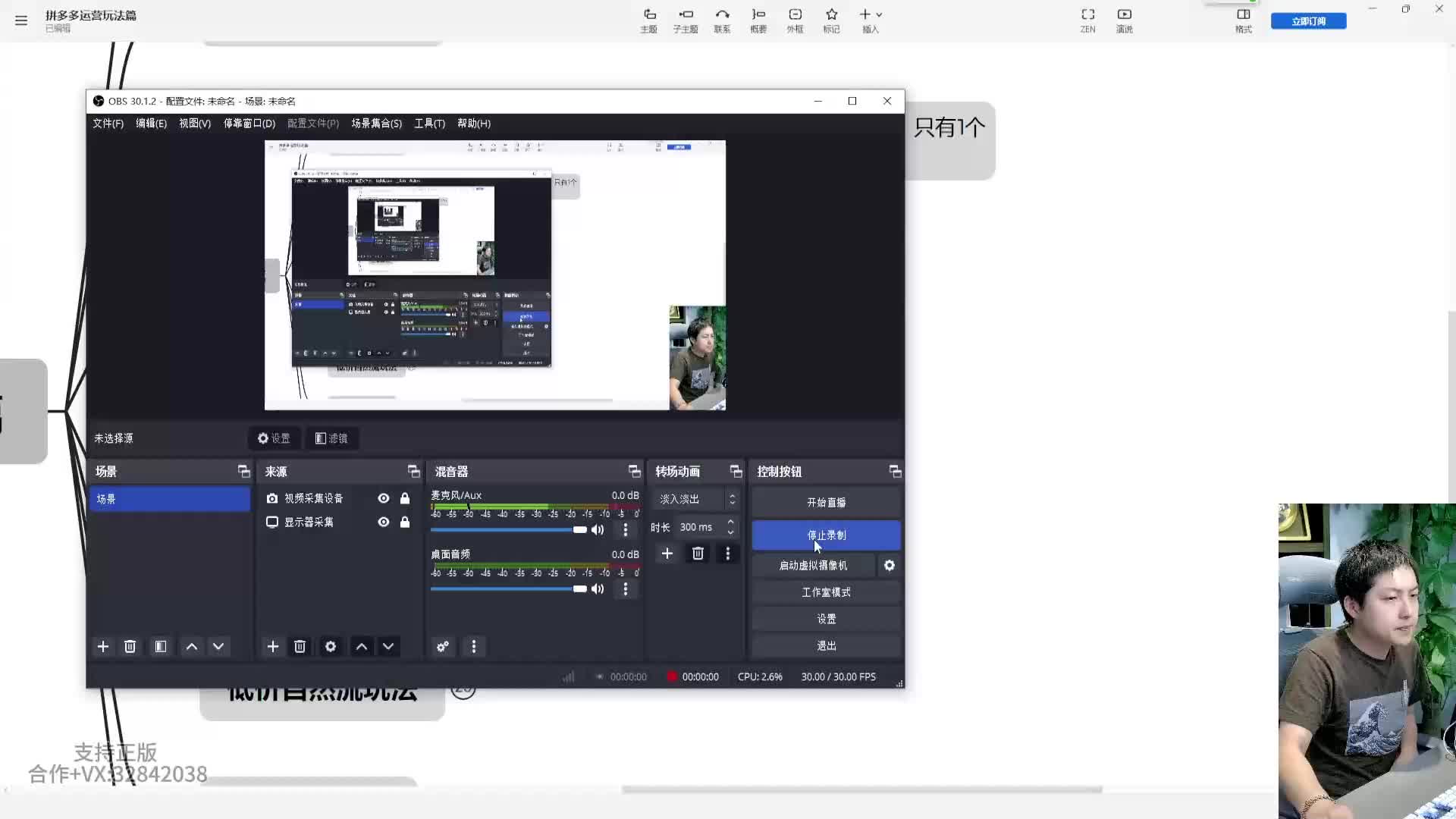Delete the selected scene
Screen dimensions: 1456x819
(x=130, y=646)
